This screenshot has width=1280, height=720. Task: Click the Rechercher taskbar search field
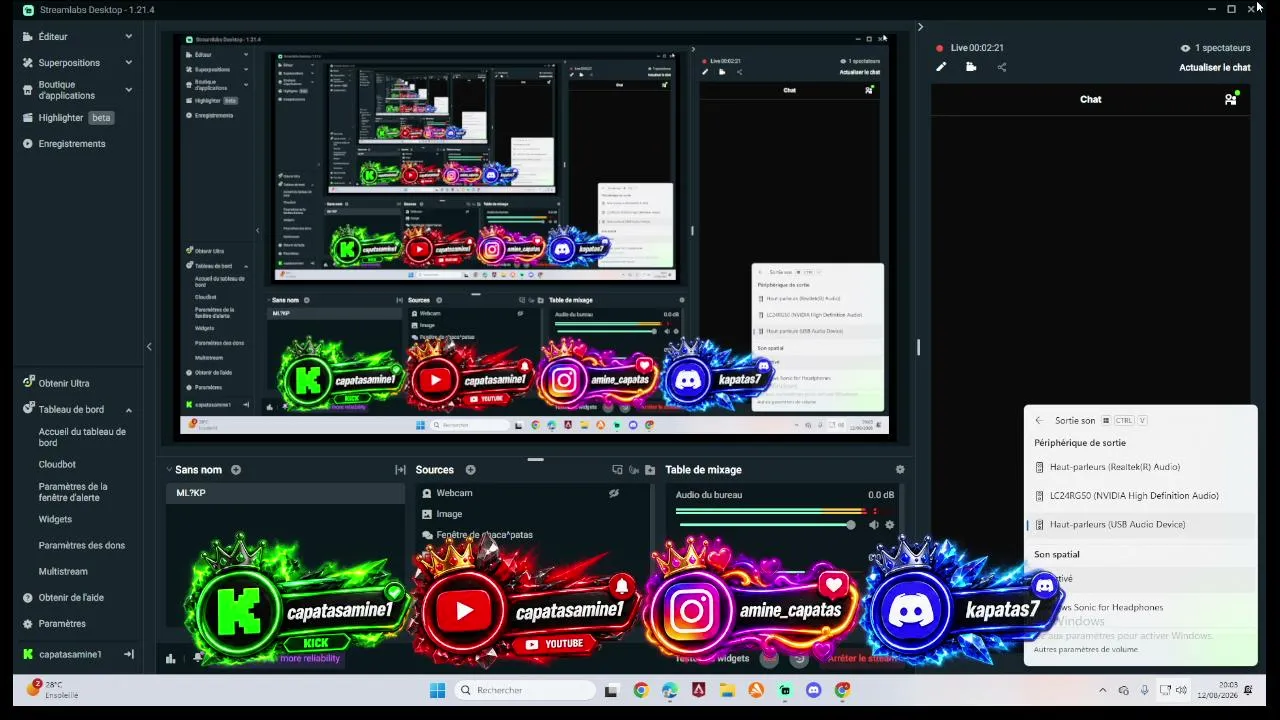tap(525, 690)
